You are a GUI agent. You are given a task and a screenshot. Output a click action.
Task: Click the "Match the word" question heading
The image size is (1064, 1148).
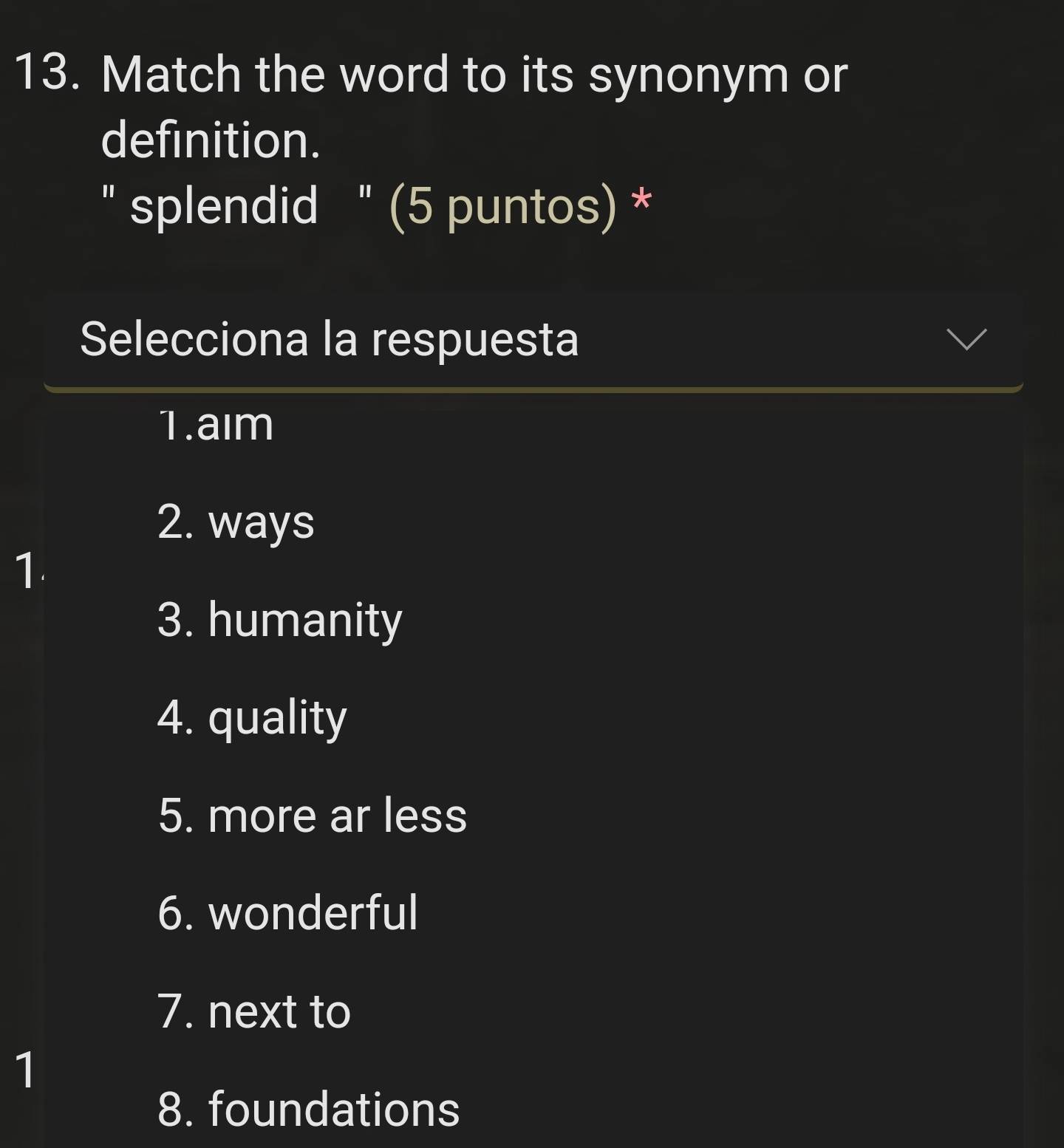[273, 75]
